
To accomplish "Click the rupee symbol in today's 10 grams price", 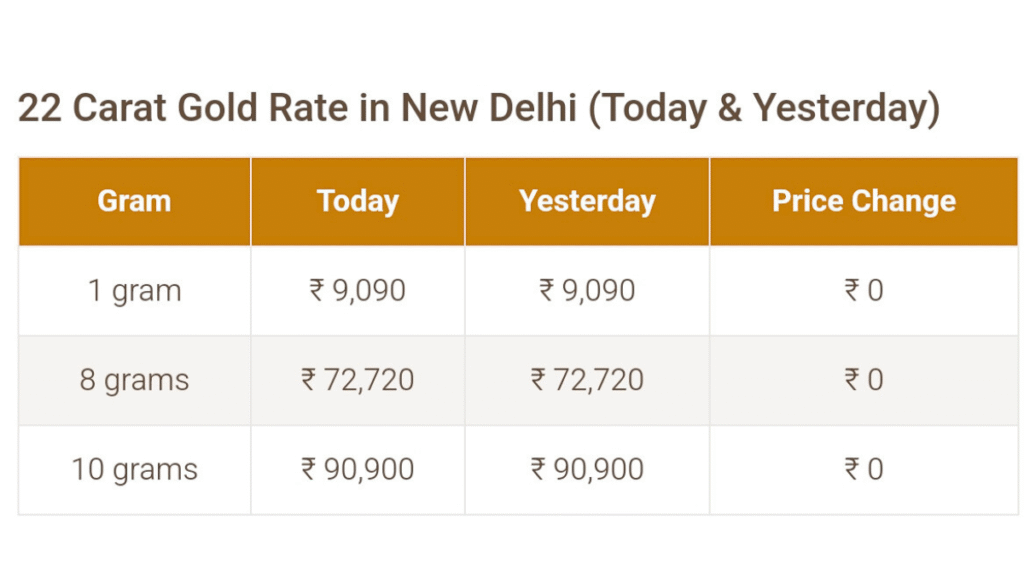I will tap(308, 470).
